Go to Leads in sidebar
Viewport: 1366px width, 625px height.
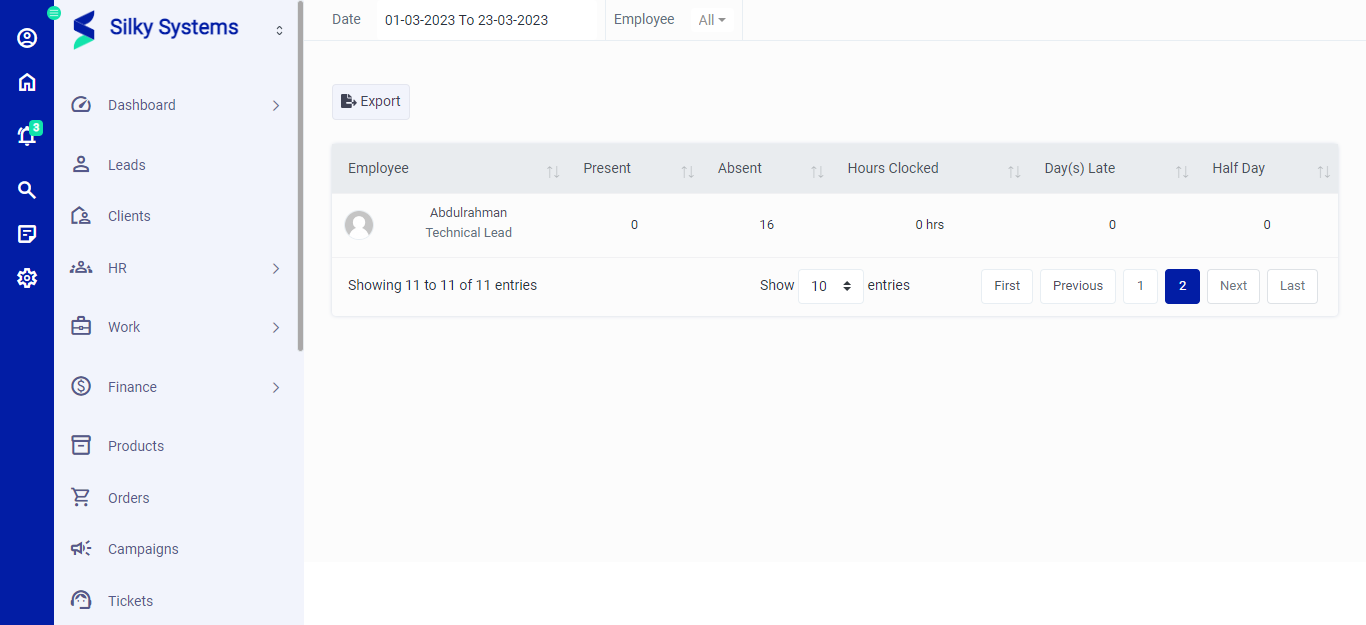tap(127, 165)
